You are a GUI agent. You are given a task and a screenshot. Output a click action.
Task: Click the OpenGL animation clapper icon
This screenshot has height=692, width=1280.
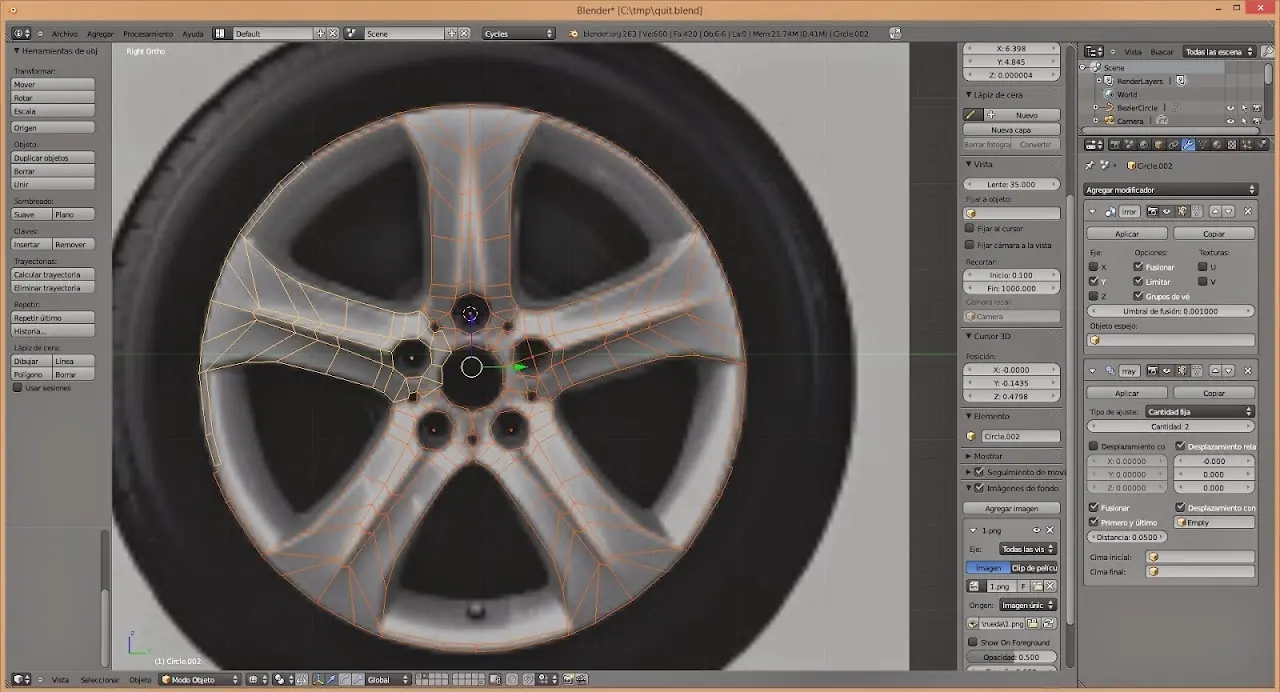click(x=582, y=679)
